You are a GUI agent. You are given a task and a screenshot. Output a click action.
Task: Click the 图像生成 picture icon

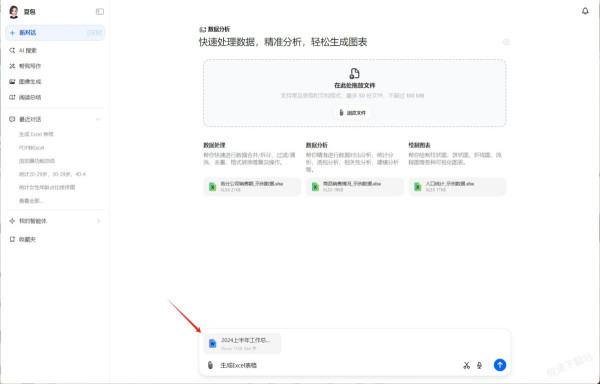pos(12,82)
